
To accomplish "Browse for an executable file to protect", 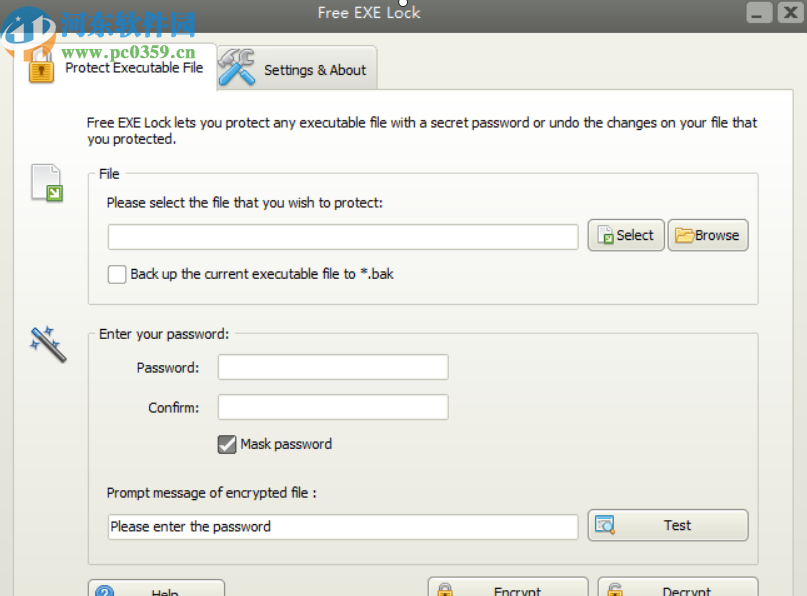I will click(708, 235).
